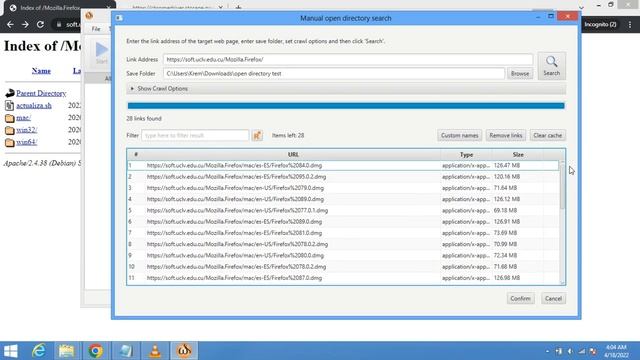Viewport: 640px width, 360px height.
Task: Click the mac folder icon in browser
Action: point(10,118)
